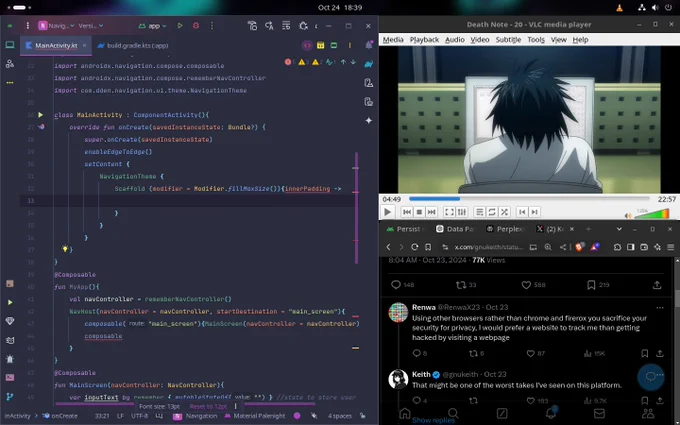Open the app run configuration dropdown
Viewport: 680px width, 425px height.
point(152,26)
